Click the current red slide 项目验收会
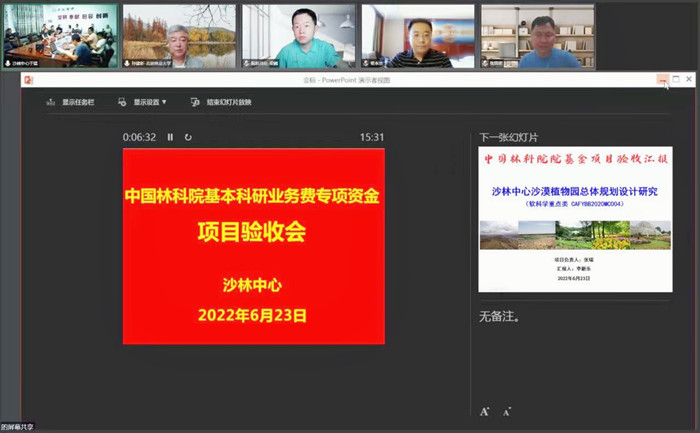This screenshot has height=433, width=700. [x=254, y=246]
